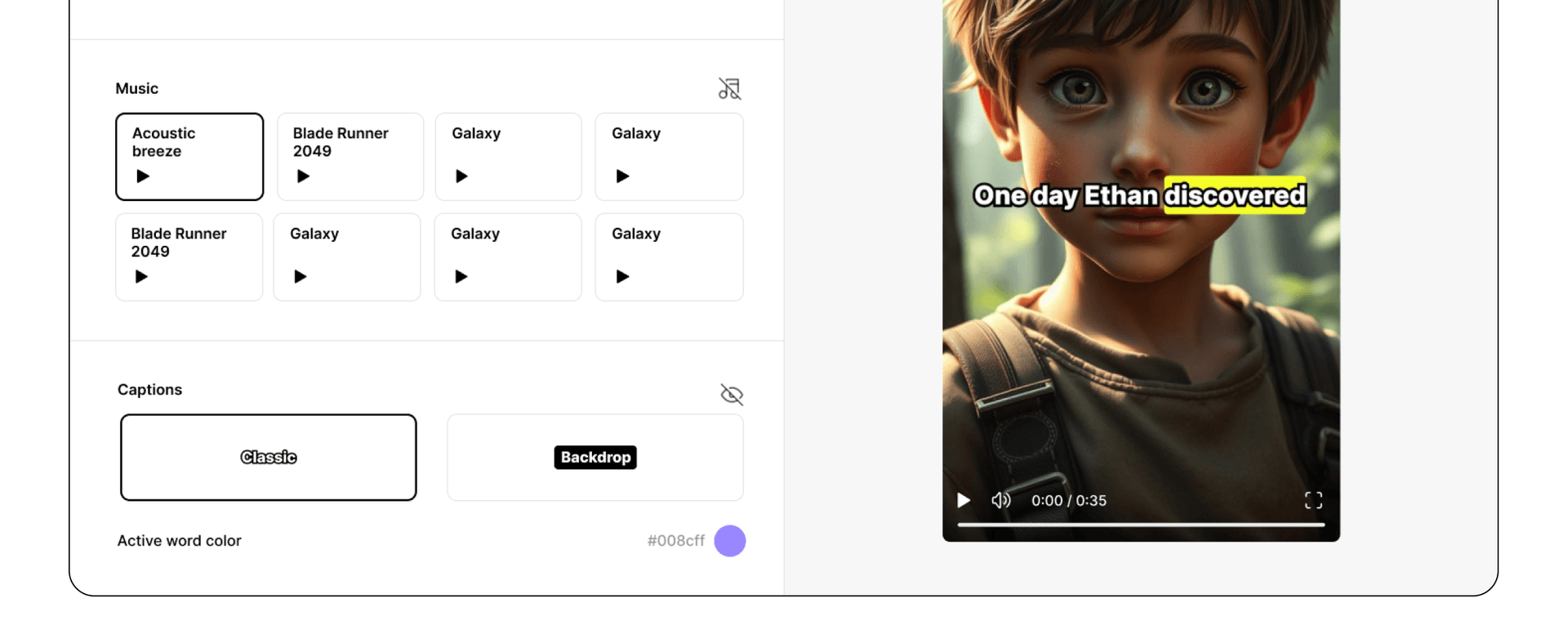Click the 0:00 / 0:35 time readout
Image resolution: width=1568 pixels, height=621 pixels.
pos(1068,500)
